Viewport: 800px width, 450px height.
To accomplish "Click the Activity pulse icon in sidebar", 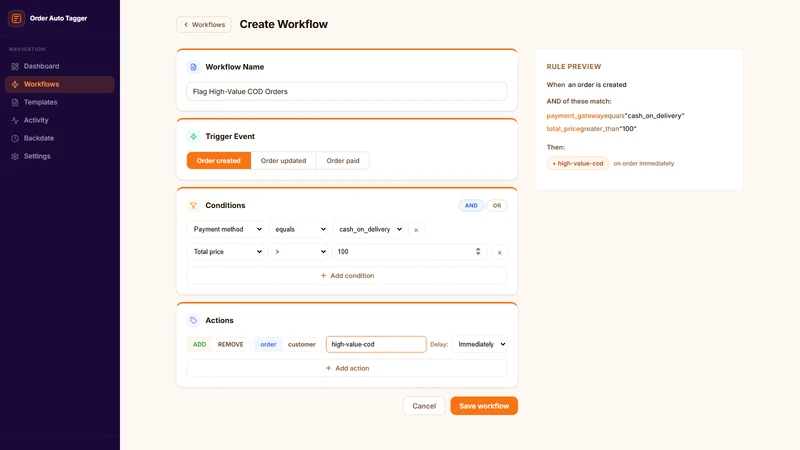I will [x=15, y=120].
